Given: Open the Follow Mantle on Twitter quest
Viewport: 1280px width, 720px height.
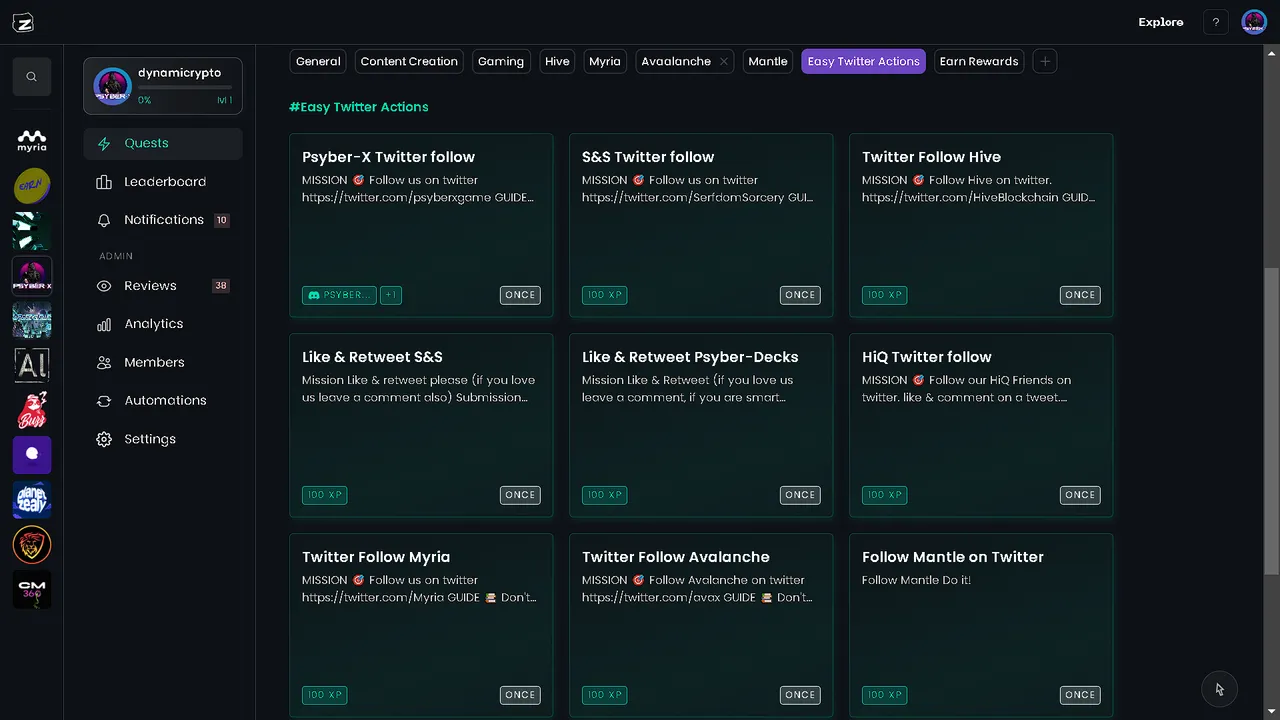Looking at the screenshot, I should tap(981, 625).
